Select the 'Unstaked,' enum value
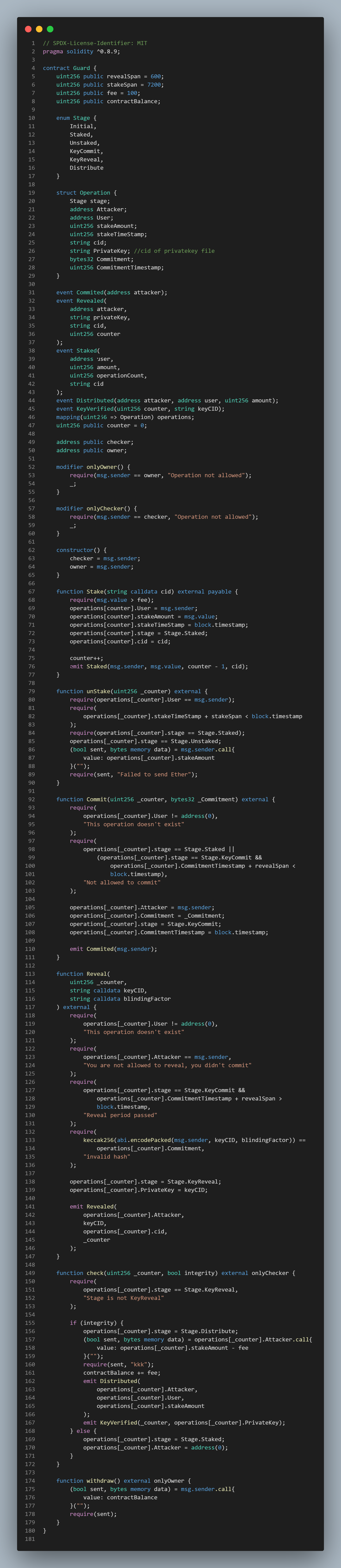341x1568 pixels. click(85, 143)
